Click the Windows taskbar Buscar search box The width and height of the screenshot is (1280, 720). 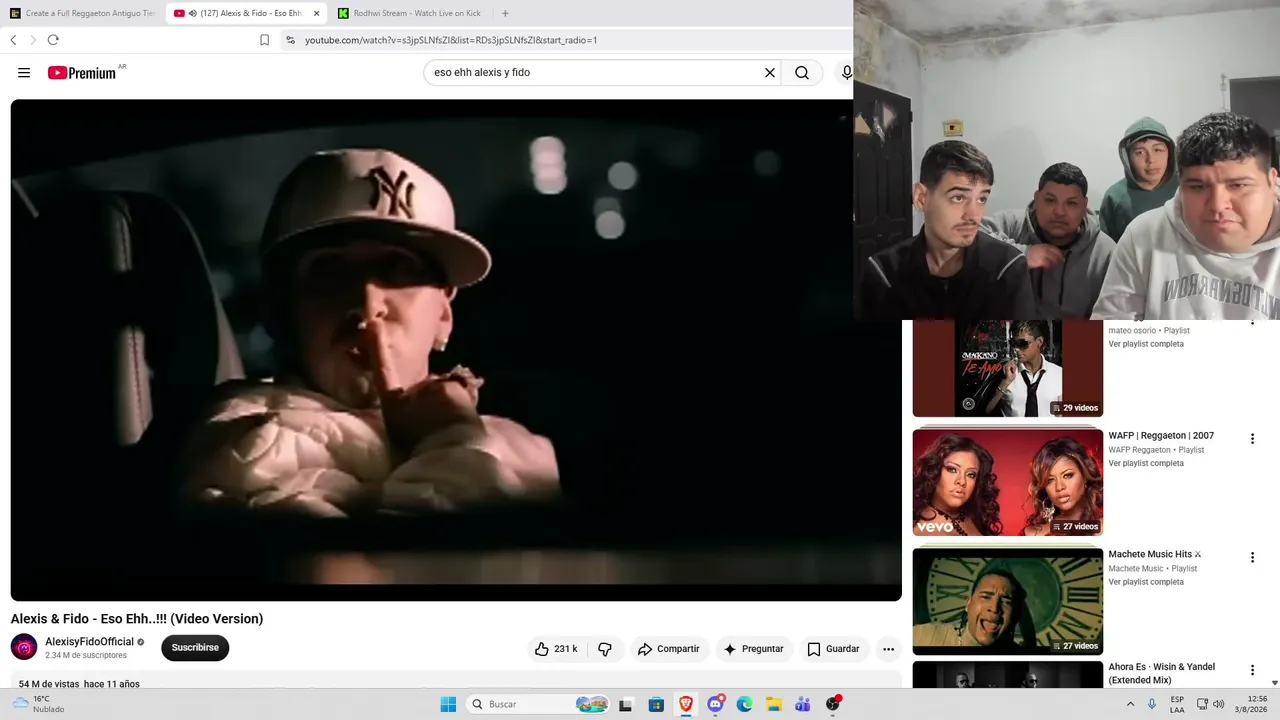537,704
